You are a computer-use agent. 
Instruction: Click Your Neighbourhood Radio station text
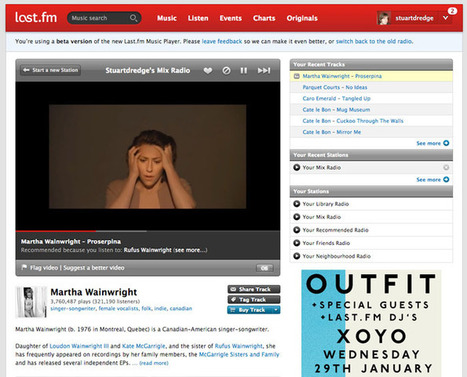tap(336, 256)
